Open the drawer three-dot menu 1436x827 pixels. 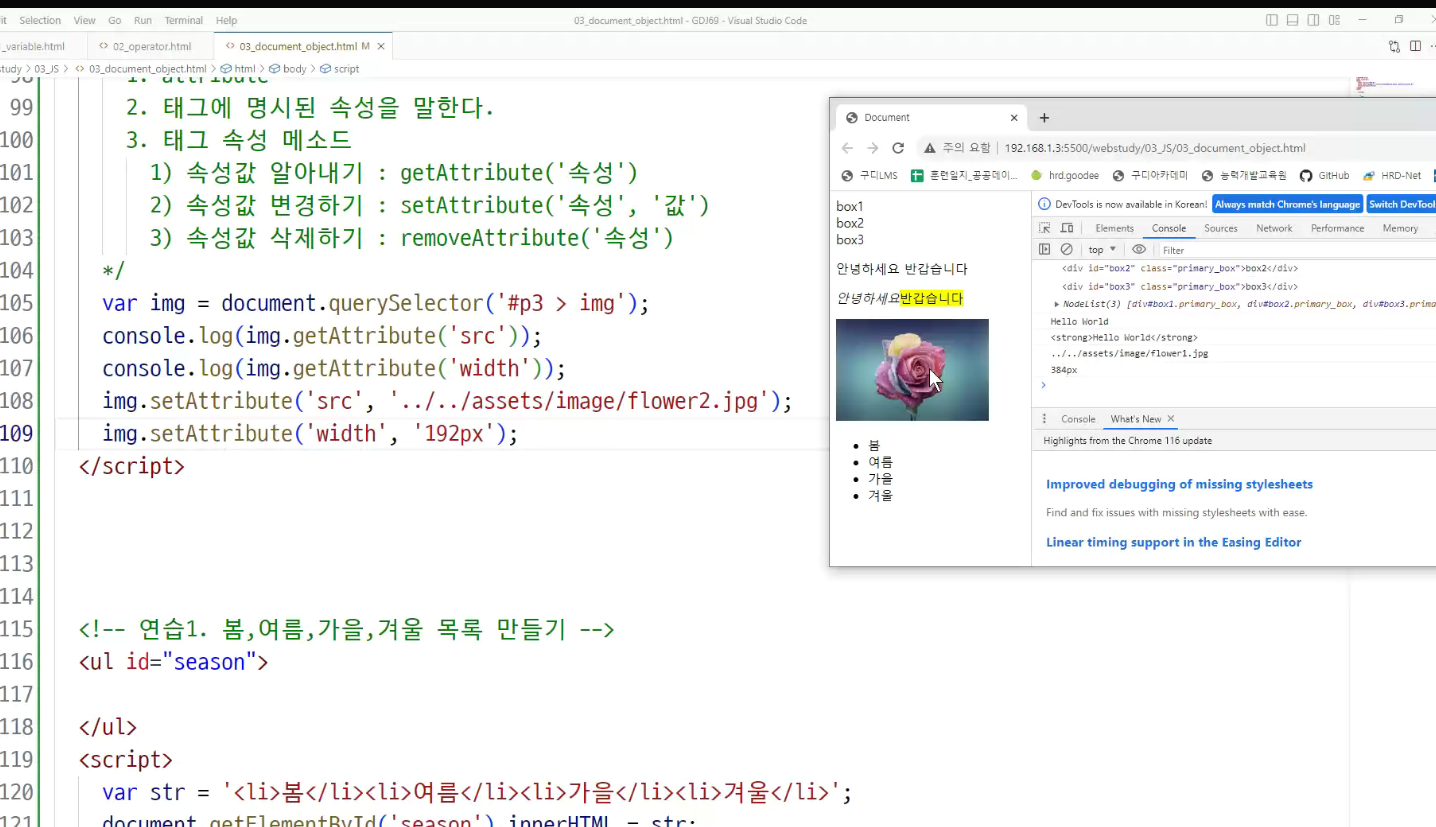click(1044, 419)
